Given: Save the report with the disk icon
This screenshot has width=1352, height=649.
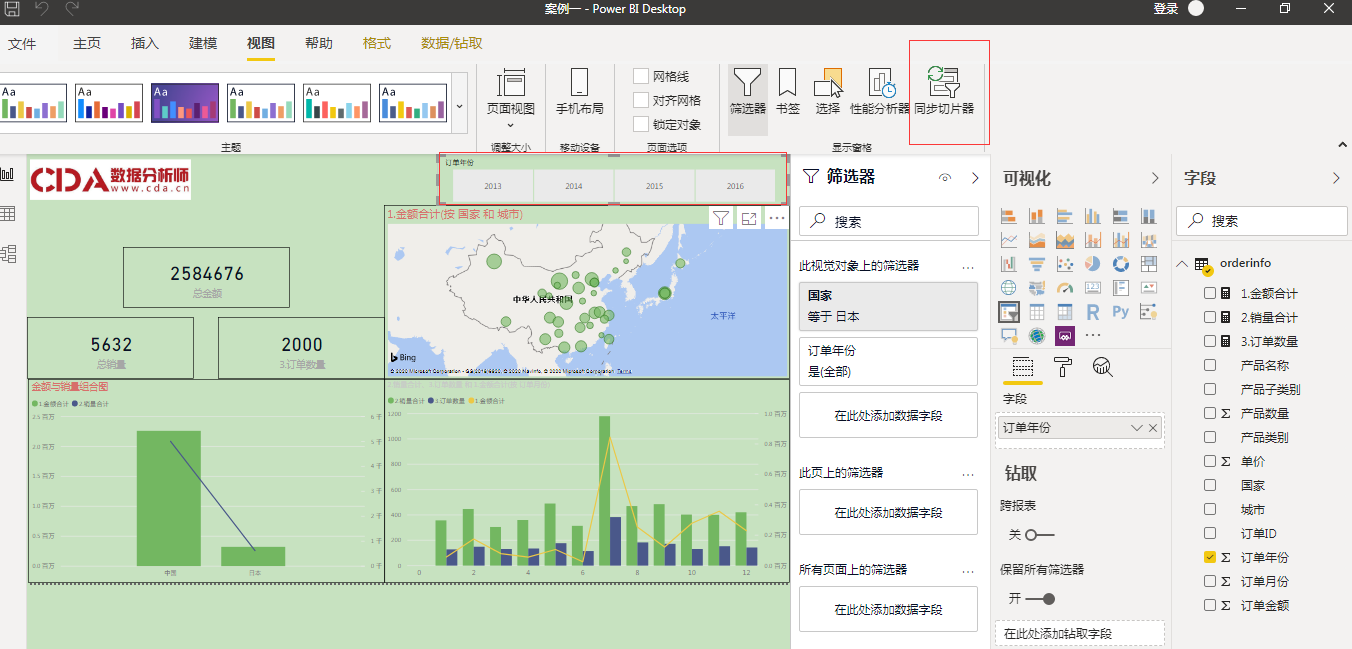Looking at the screenshot, I should [12, 9].
